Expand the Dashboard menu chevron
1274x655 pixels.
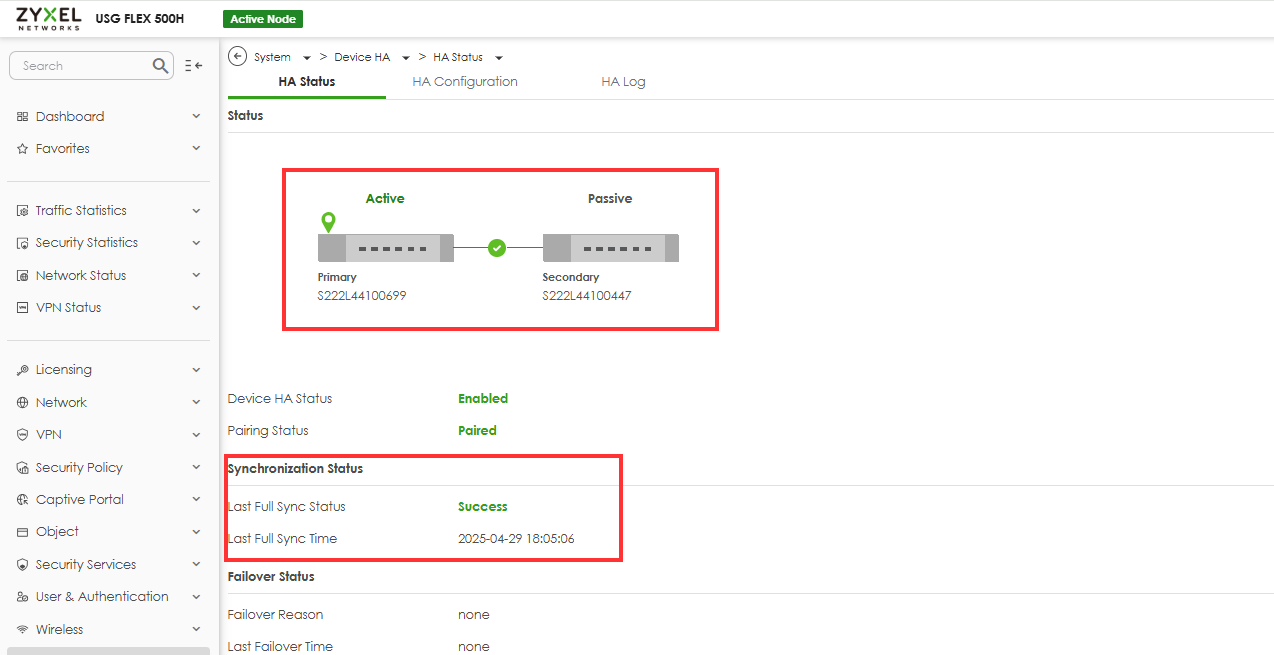[196, 117]
